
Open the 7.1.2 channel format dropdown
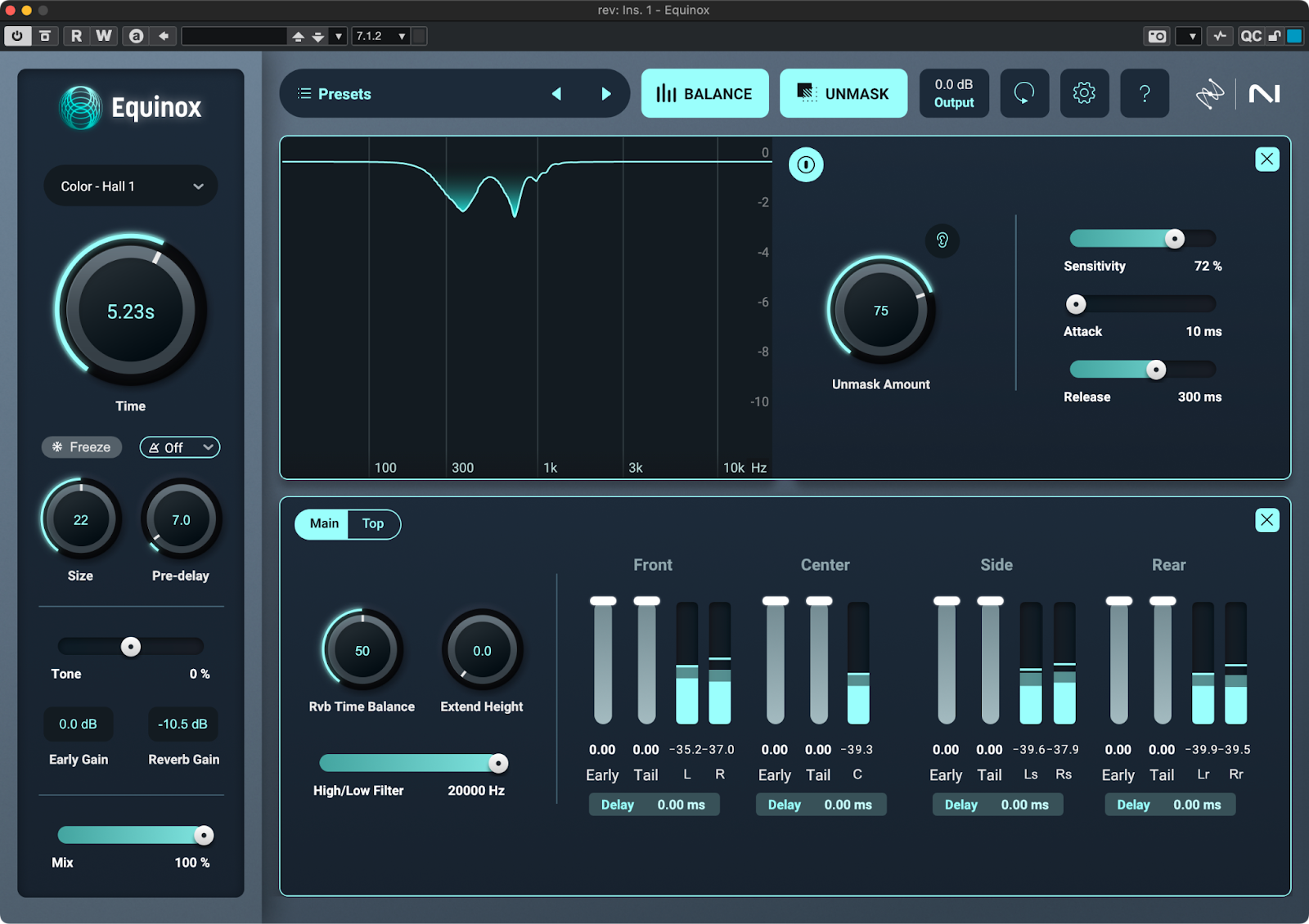pyautogui.click(x=380, y=36)
